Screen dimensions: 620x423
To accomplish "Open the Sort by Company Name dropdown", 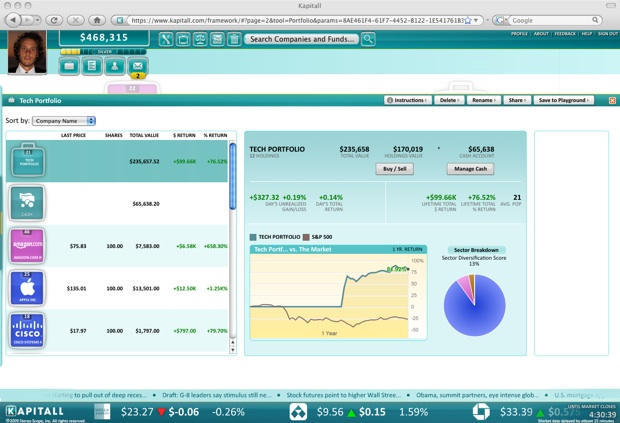I will [64, 121].
